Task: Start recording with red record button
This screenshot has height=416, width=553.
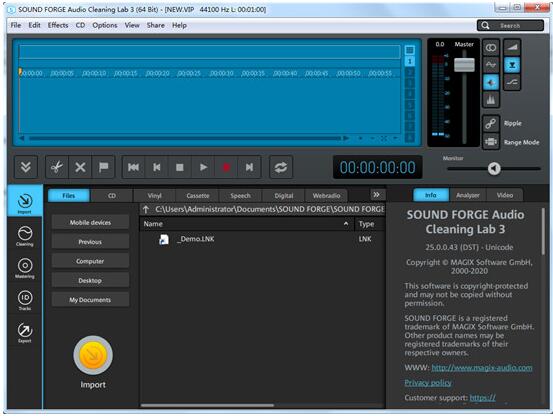Action: click(x=226, y=167)
